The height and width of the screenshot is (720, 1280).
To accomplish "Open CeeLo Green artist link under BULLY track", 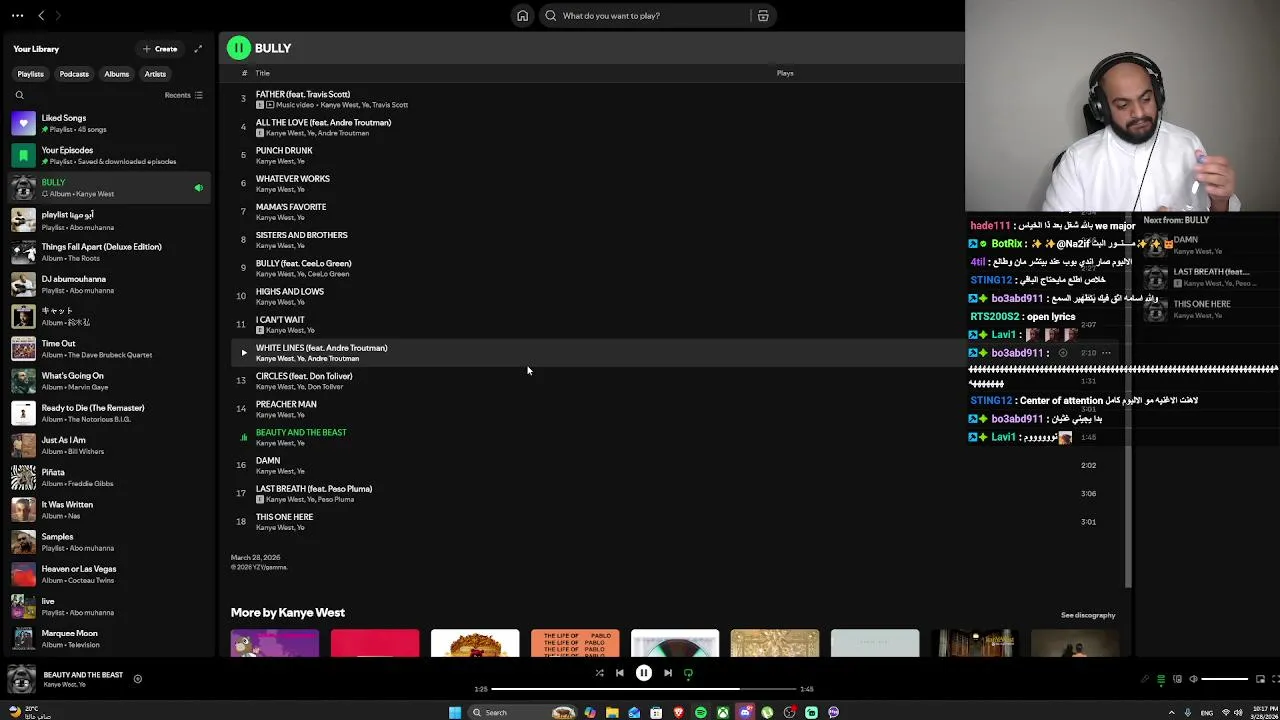I will (x=329, y=274).
